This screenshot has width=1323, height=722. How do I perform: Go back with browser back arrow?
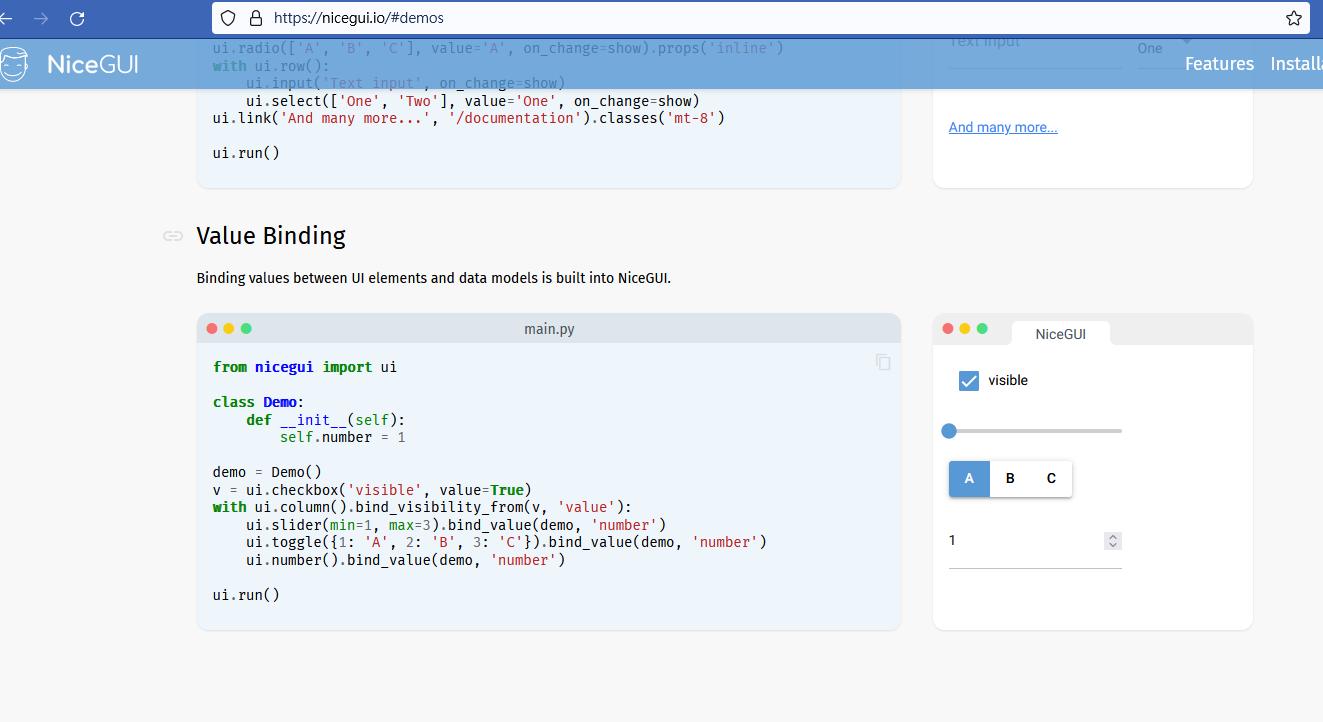pos(6,18)
